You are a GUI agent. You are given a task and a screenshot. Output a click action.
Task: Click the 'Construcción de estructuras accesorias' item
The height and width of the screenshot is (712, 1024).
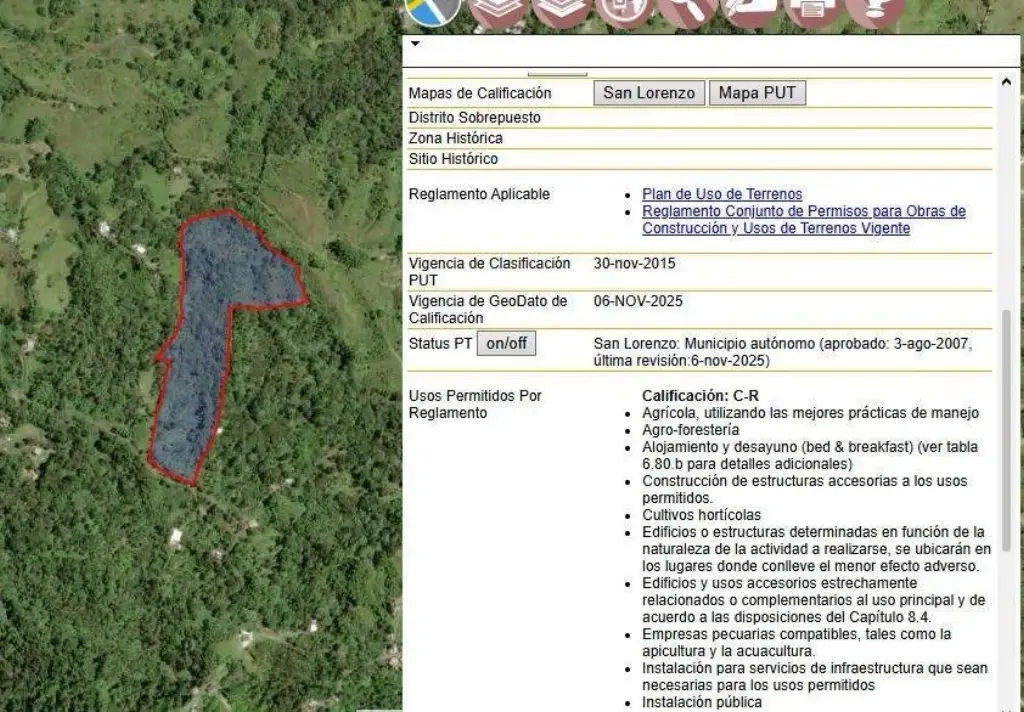coord(805,489)
